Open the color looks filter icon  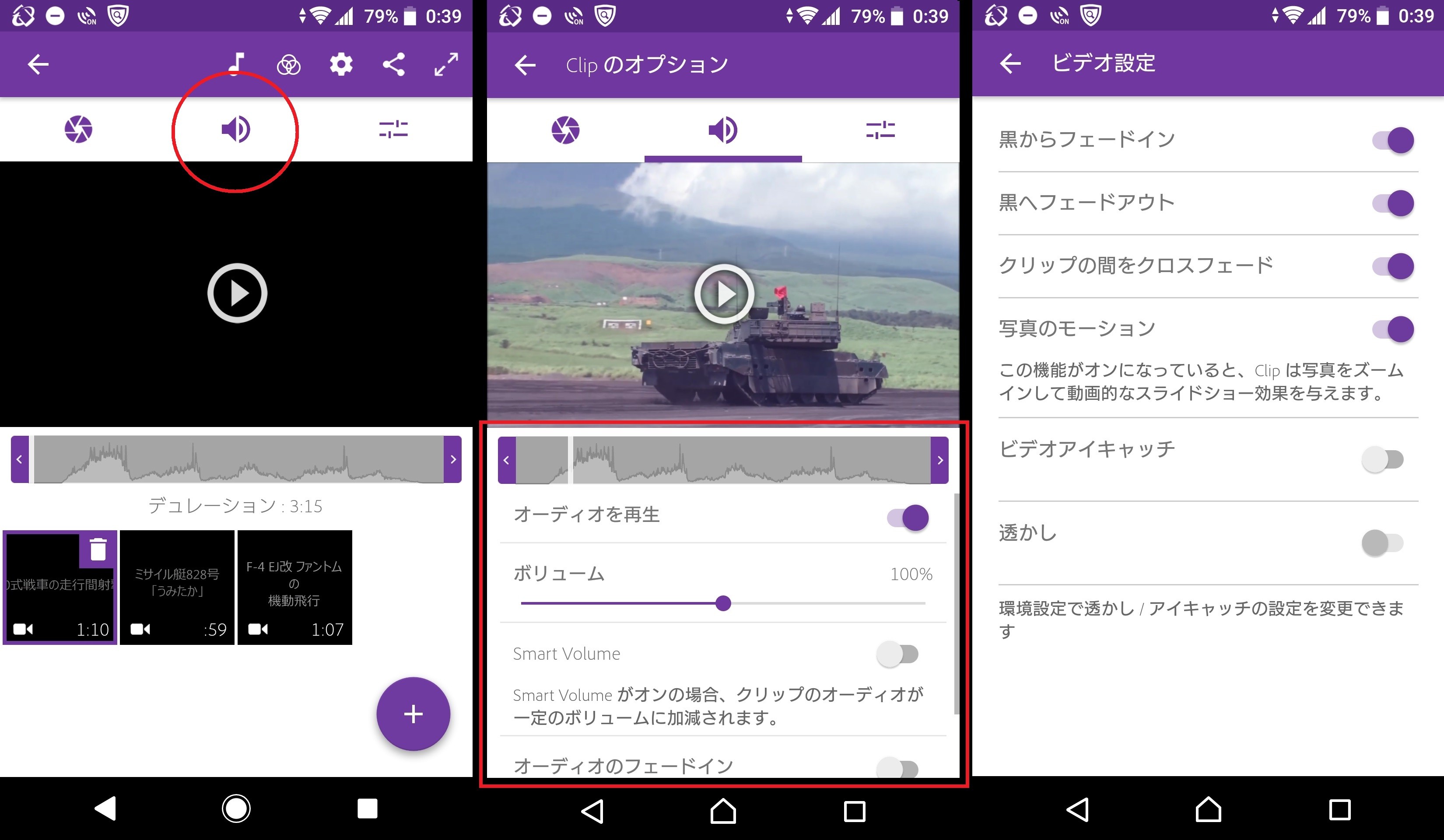pyautogui.click(x=288, y=65)
